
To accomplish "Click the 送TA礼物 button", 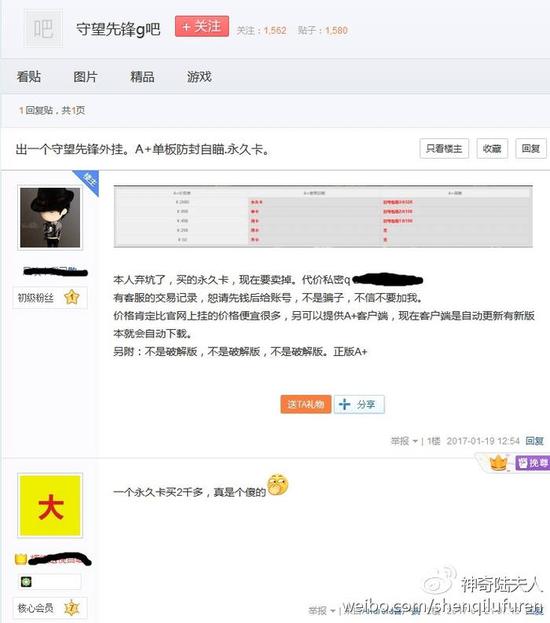I will [306, 404].
